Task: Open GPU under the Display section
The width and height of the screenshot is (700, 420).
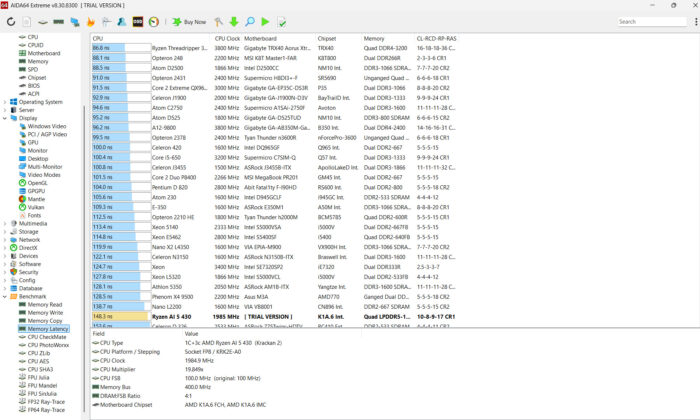Action: (33, 142)
